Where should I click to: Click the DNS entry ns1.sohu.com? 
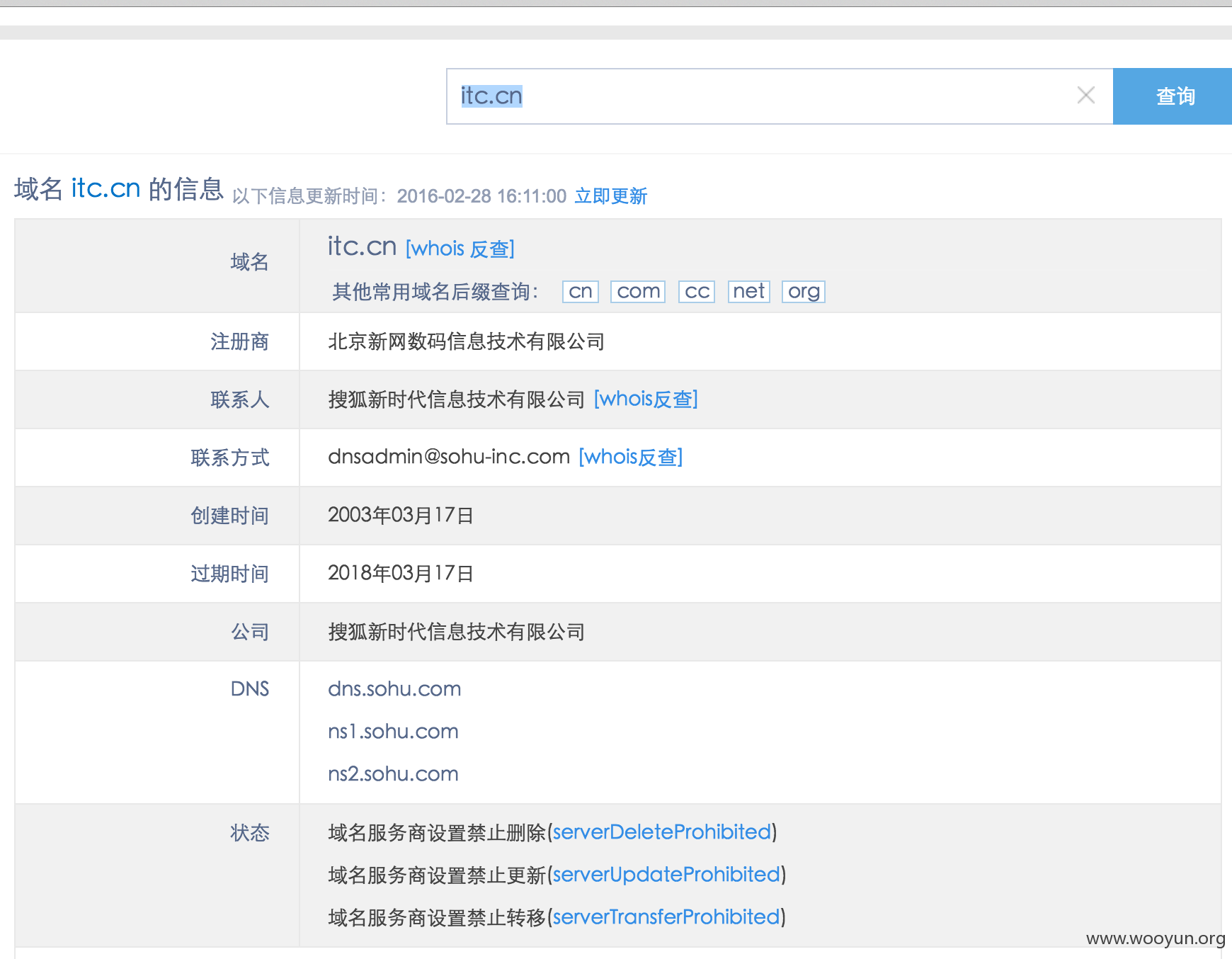coord(393,732)
